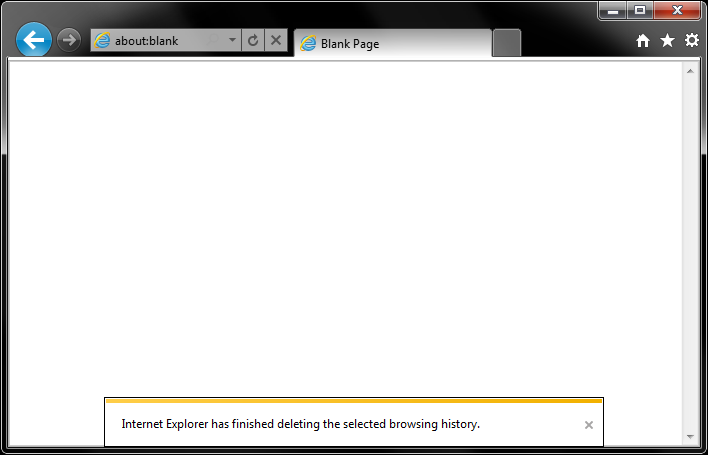The height and width of the screenshot is (455, 708).
Task: Maximize the Internet Explorer window
Action: click(x=640, y=10)
